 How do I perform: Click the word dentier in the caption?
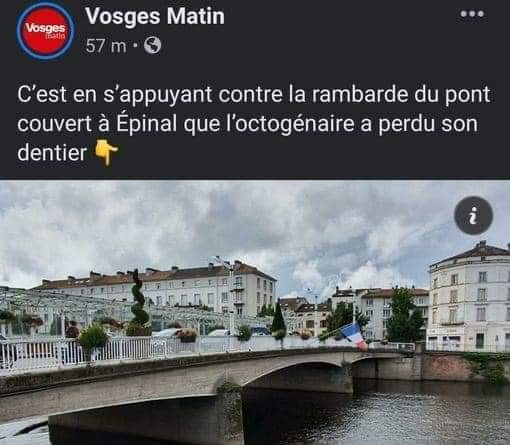pyautogui.click(x=52, y=153)
